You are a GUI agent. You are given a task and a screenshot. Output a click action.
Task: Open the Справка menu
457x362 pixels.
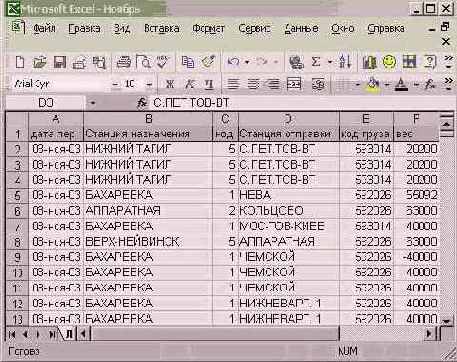coord(386,29)
